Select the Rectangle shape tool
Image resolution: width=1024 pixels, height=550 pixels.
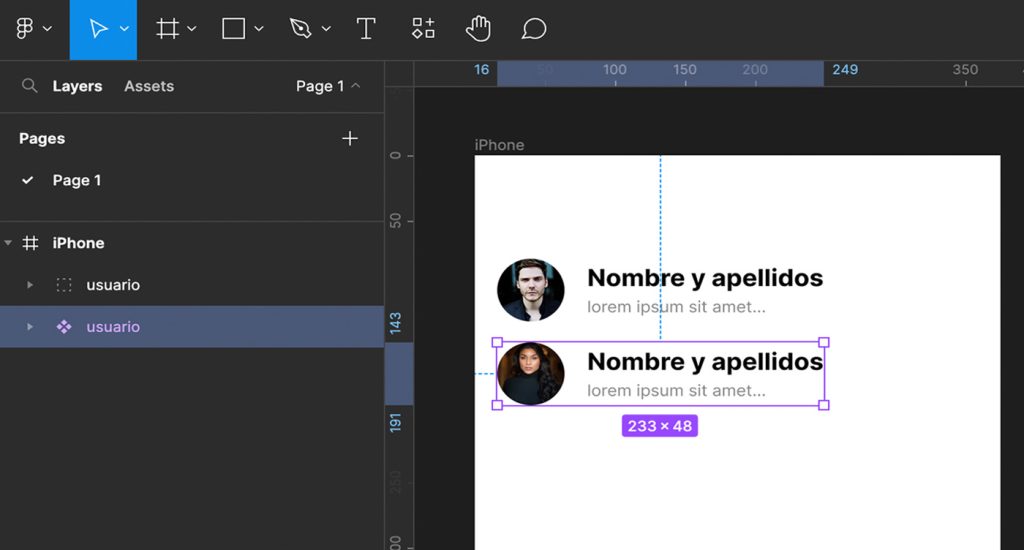coord(233,29)
